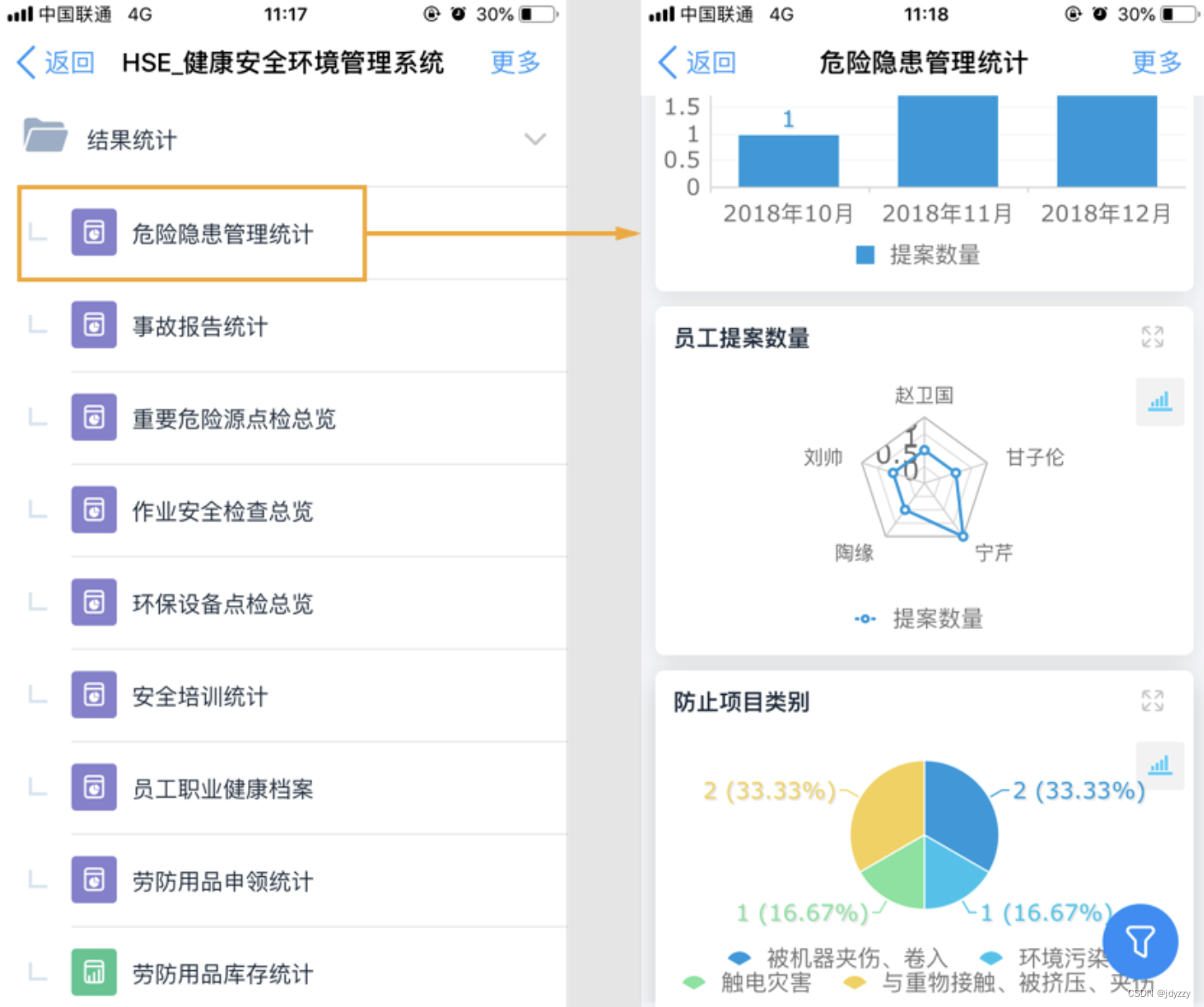Select the 危险隐患管理统计 report icon
Viewport: 1204px width, 1007px height.
93,232
